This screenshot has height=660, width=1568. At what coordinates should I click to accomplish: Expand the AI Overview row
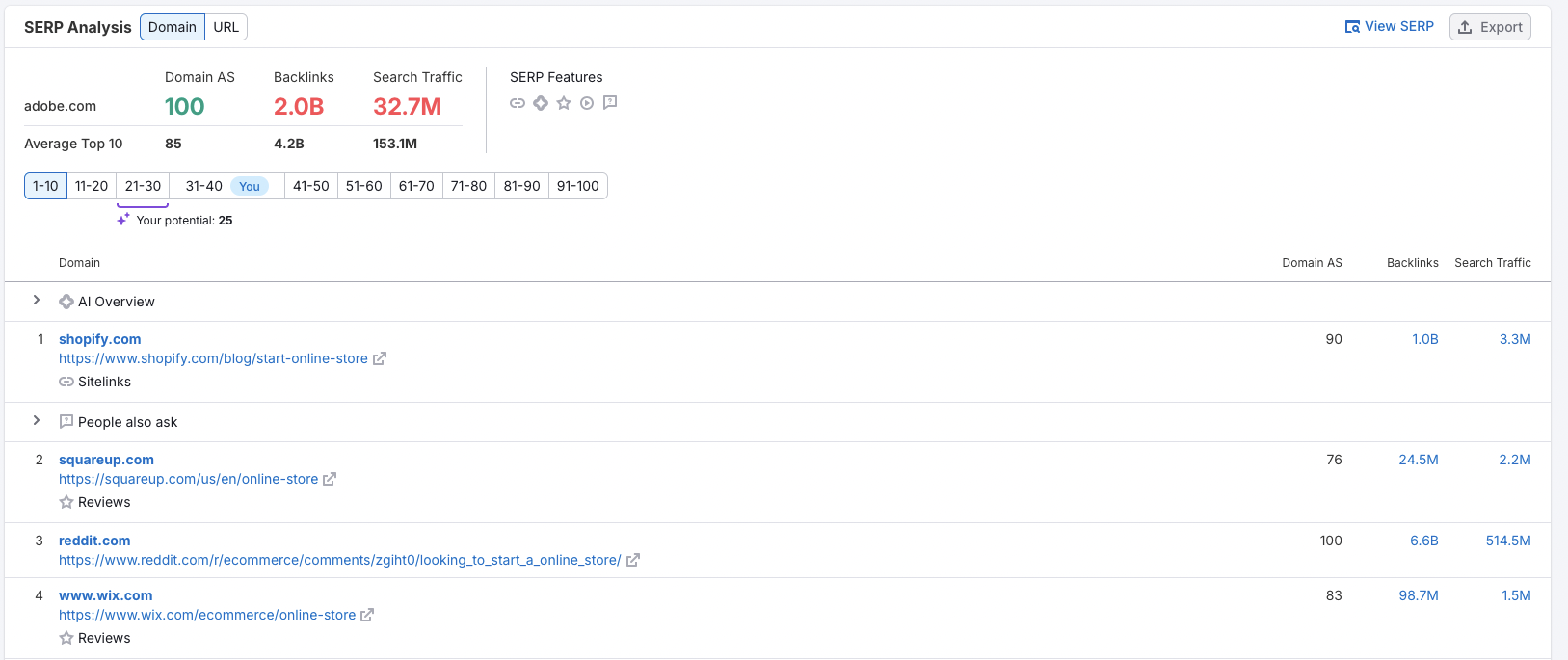pos(37,301)
